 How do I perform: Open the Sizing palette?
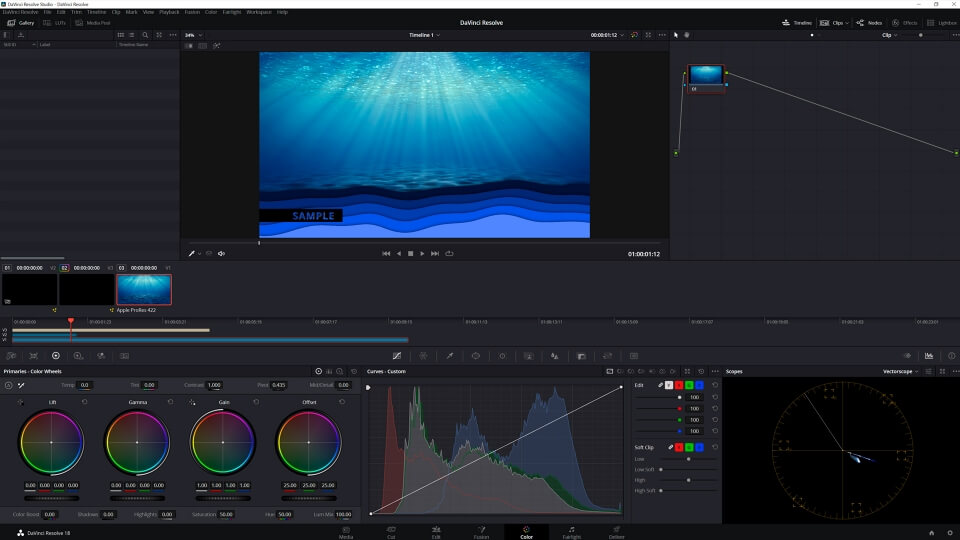607,356
